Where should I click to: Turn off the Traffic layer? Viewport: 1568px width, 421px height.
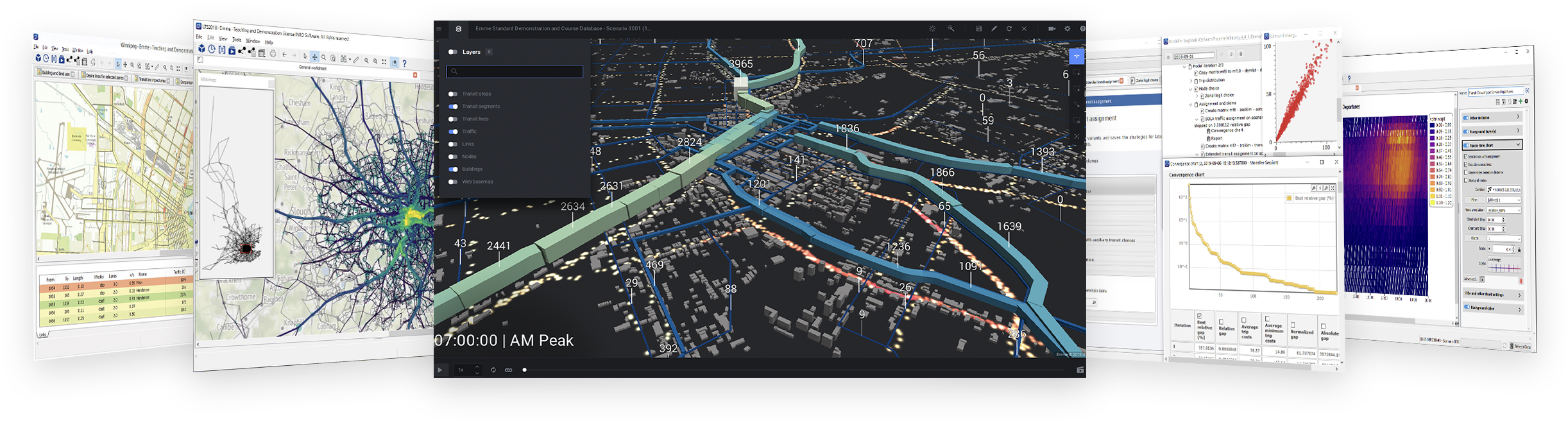(x=453, y=132)
